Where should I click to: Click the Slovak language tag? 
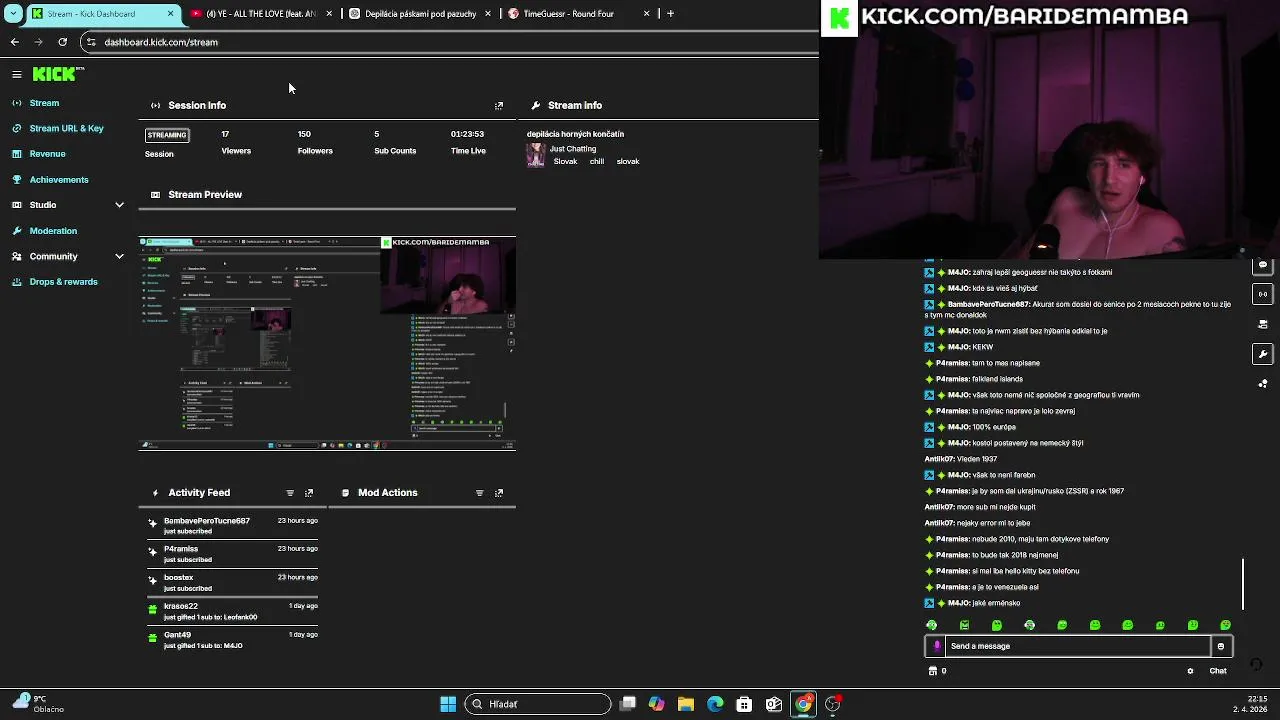tap(565, 162)
